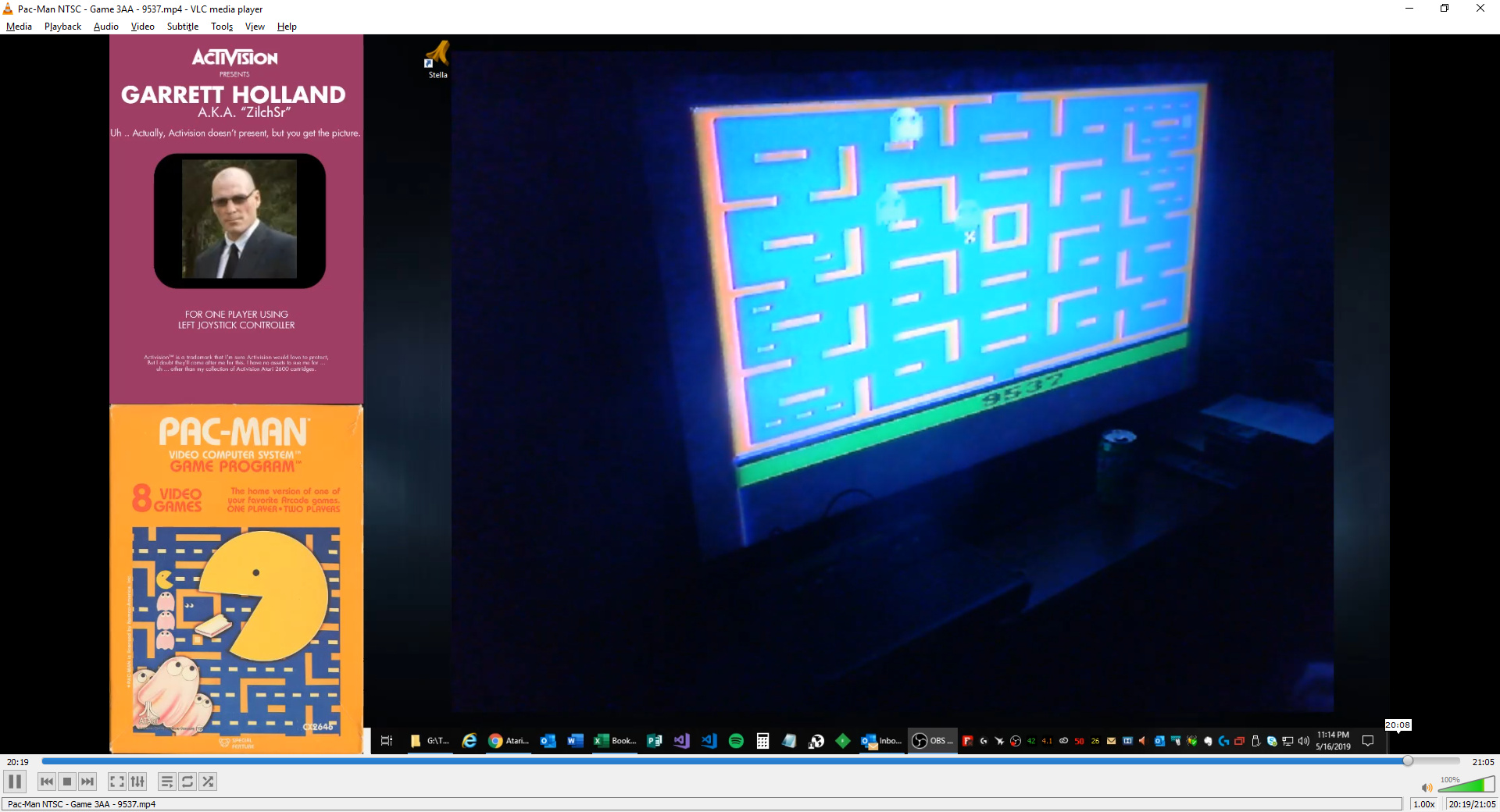The height and width of the screenshot is (812, 1500).
Task: Toggle loop repeat mode
Action: (x=187, y=782)
